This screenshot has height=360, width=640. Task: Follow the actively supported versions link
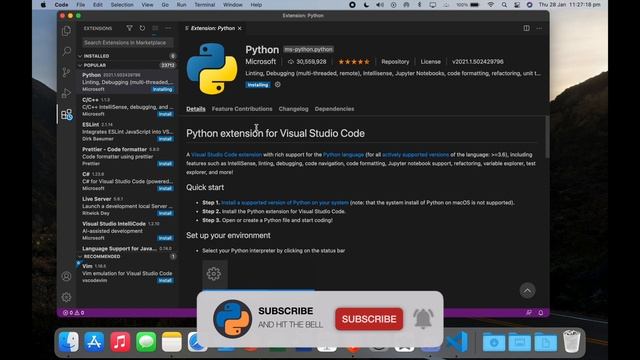[416, 155]
